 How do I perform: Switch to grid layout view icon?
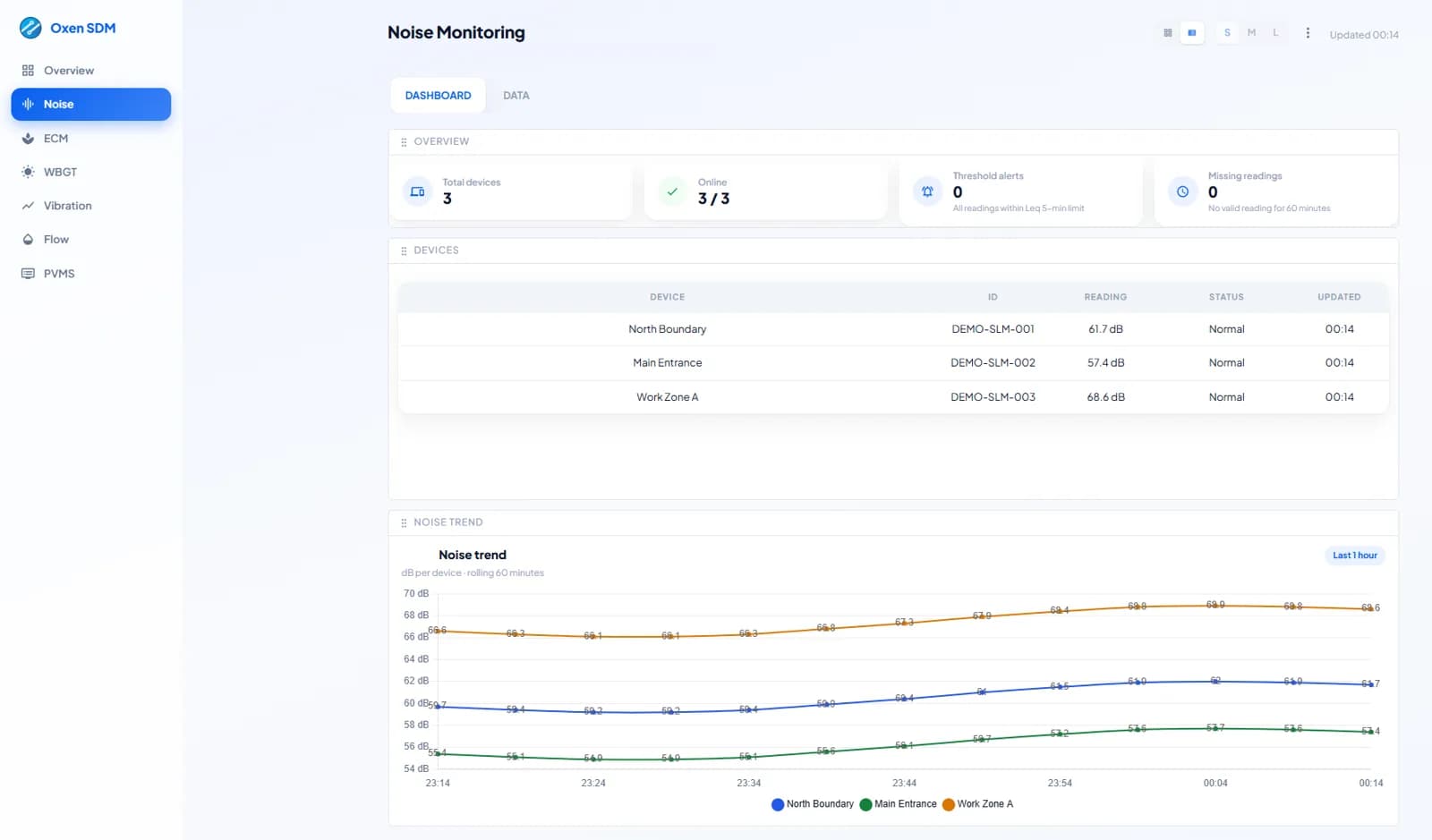(1167, 33)
